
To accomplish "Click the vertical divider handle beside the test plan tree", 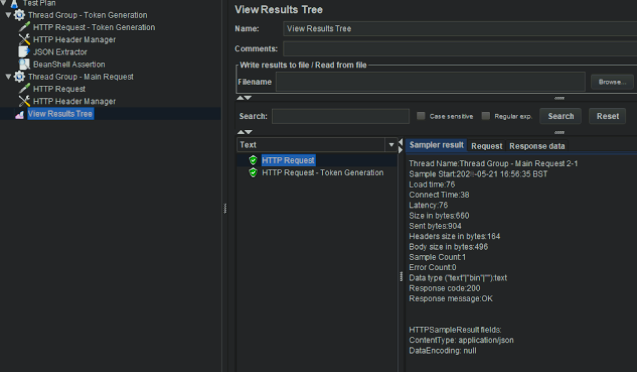I will 225,208.
